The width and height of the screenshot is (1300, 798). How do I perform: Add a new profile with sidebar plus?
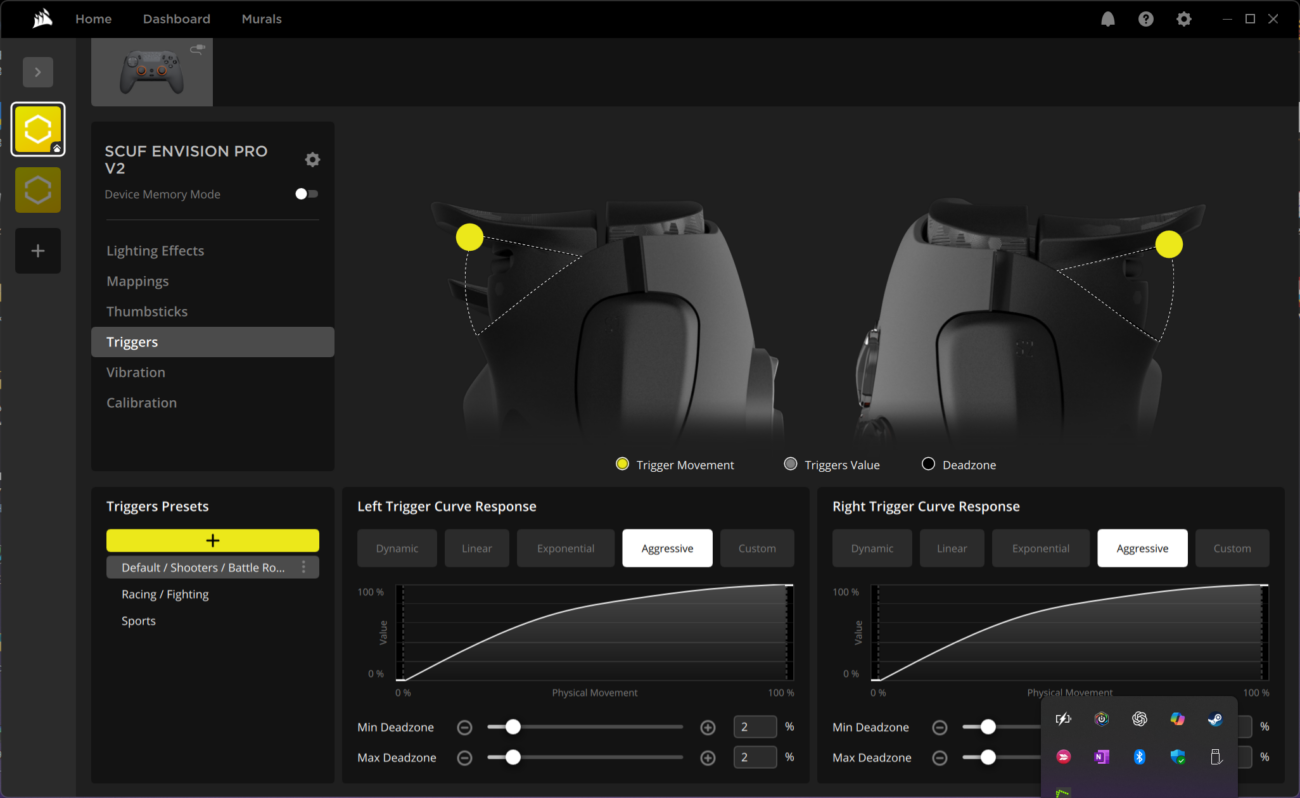38,251
